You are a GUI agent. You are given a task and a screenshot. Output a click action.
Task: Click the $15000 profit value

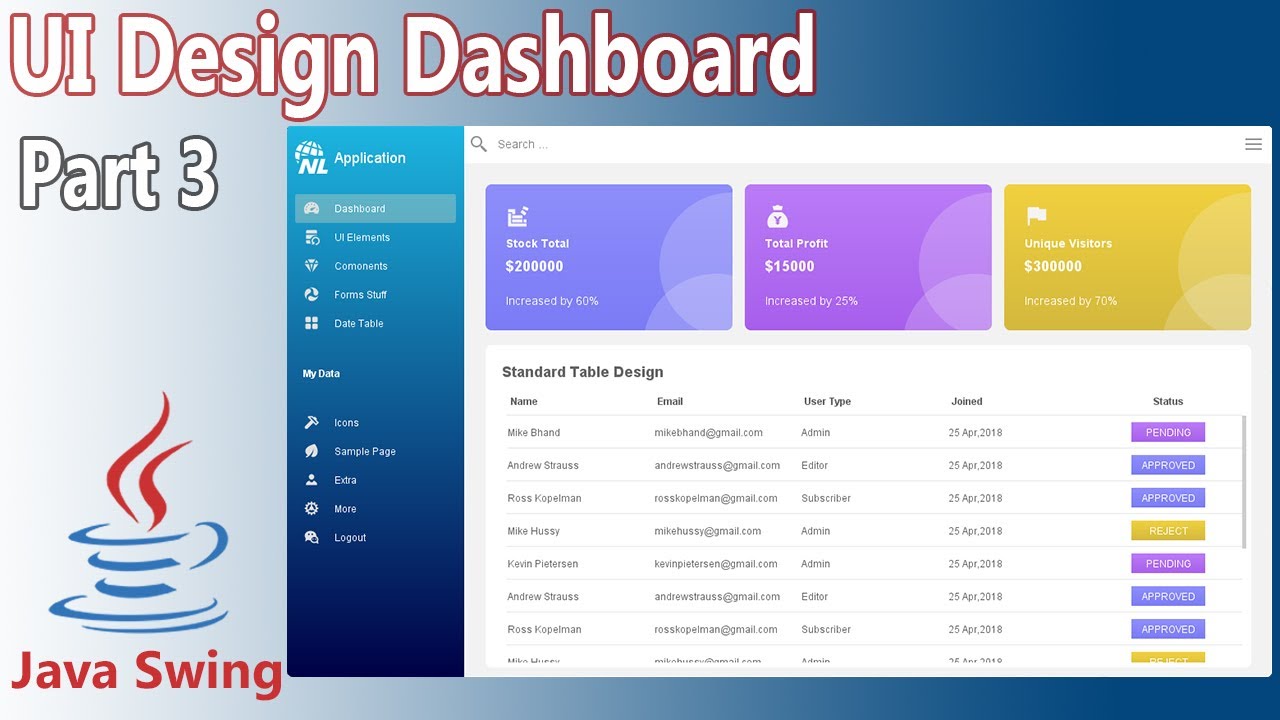pos(790,266)
